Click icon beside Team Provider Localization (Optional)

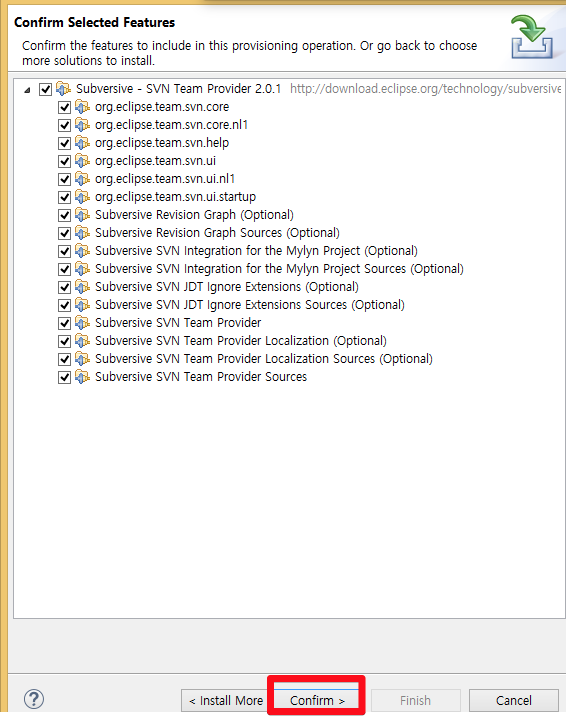(82, 340)
